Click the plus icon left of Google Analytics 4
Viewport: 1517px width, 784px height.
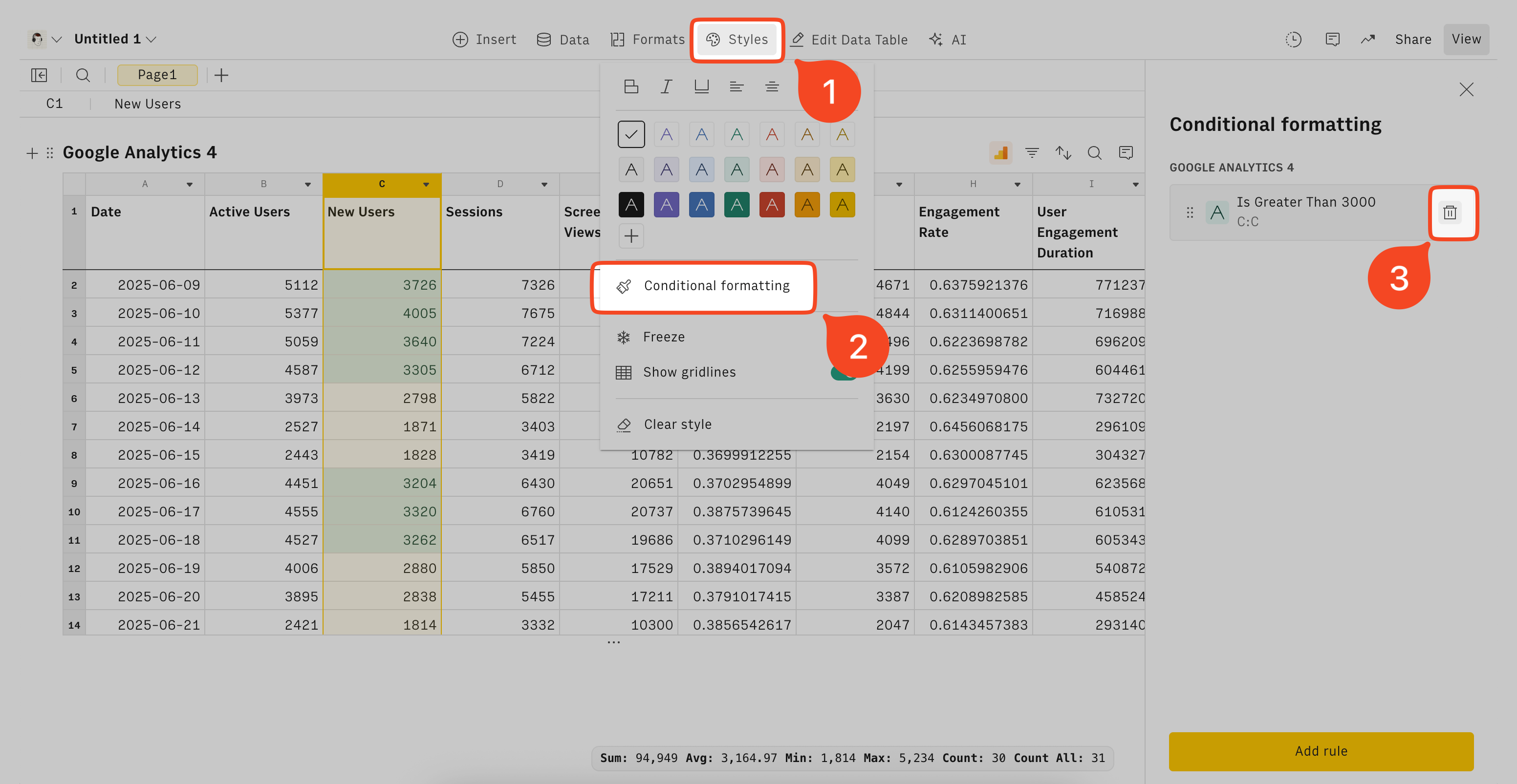point(32,153)
